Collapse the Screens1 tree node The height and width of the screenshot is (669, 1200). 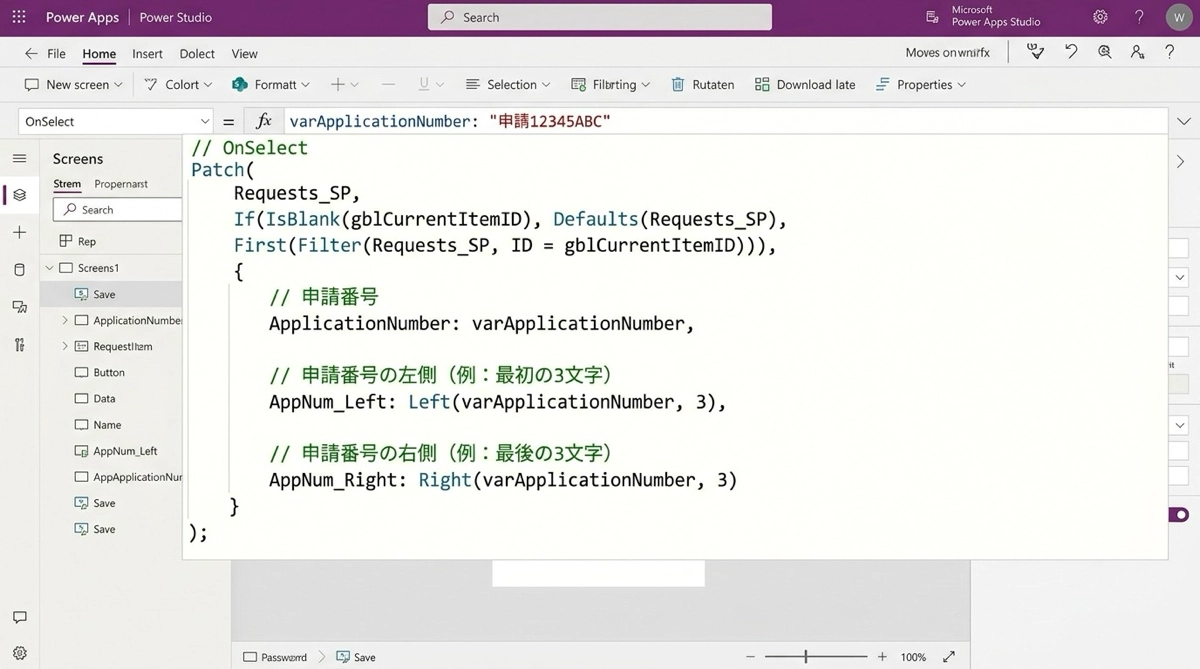49,268
